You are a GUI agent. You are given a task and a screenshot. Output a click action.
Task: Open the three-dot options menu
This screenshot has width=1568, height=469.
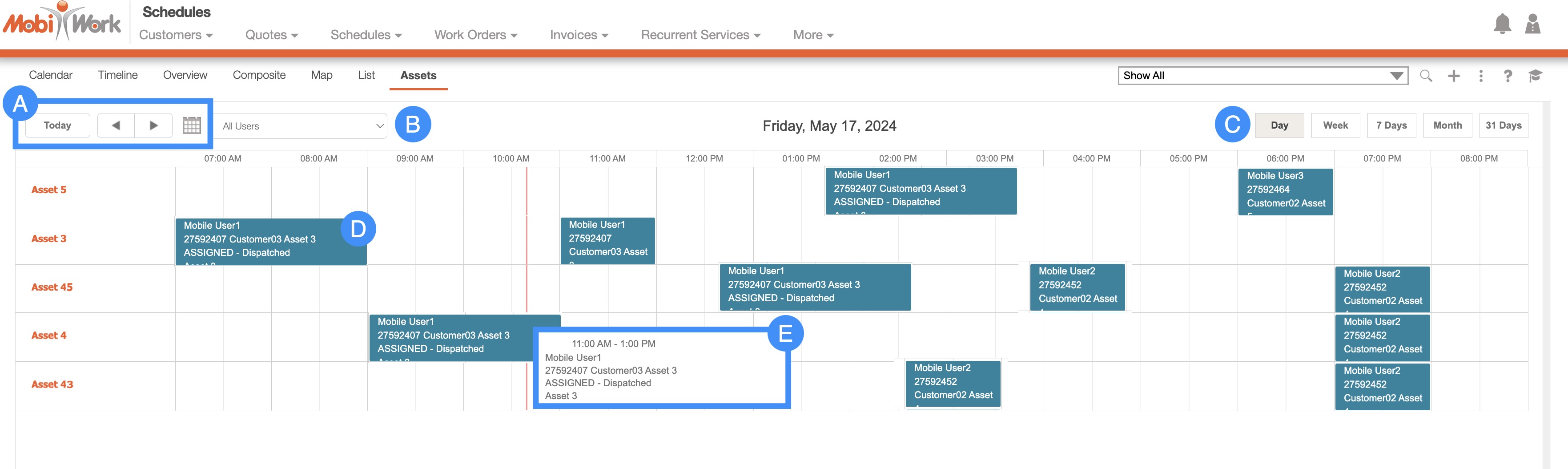coord(1480,76)
